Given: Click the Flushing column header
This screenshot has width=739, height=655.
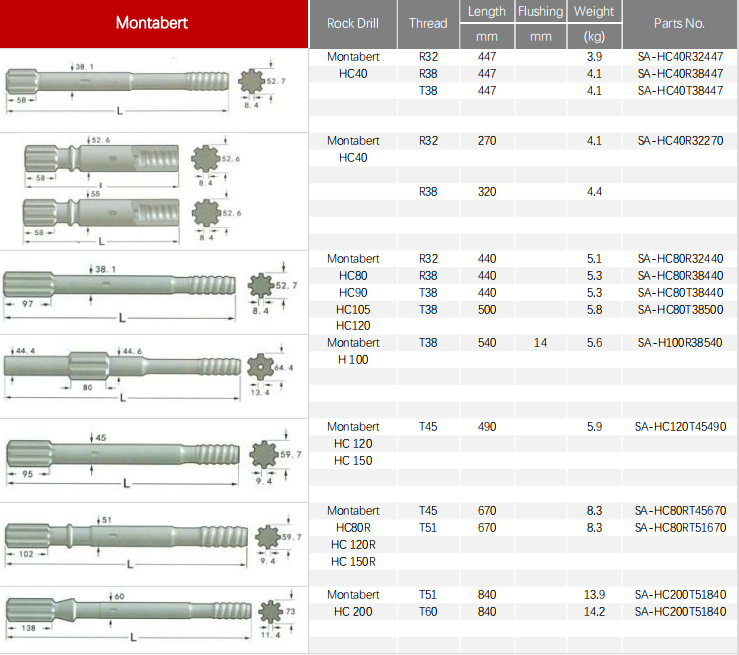Looking at the screenshot, I should 541,11.
